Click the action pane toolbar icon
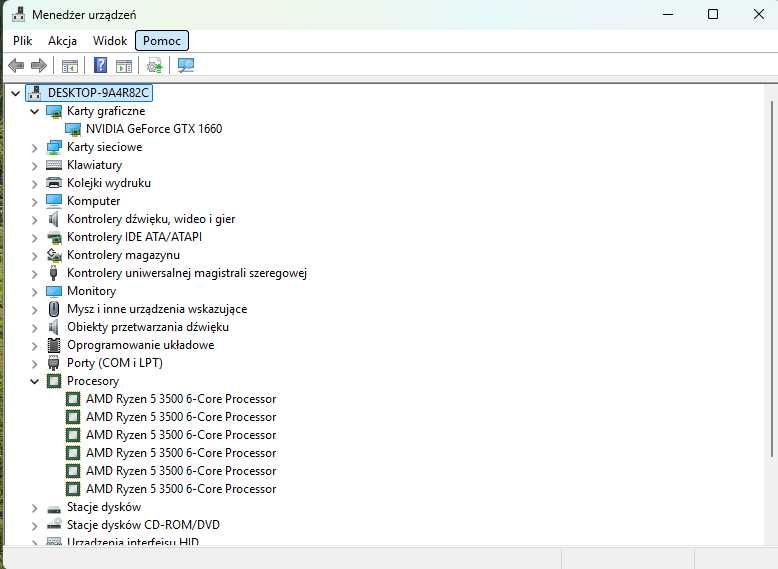This screenshot has height=569, width=778. [x=124, y=65]
